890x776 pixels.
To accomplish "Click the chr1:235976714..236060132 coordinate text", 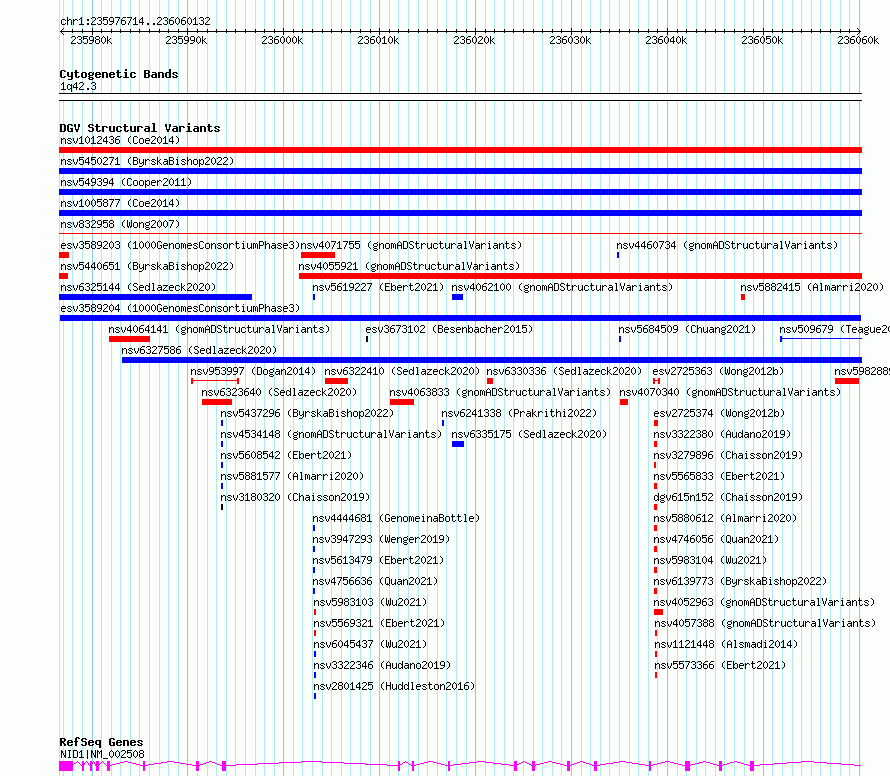I will pyautogui.click(x=135, y=21).
